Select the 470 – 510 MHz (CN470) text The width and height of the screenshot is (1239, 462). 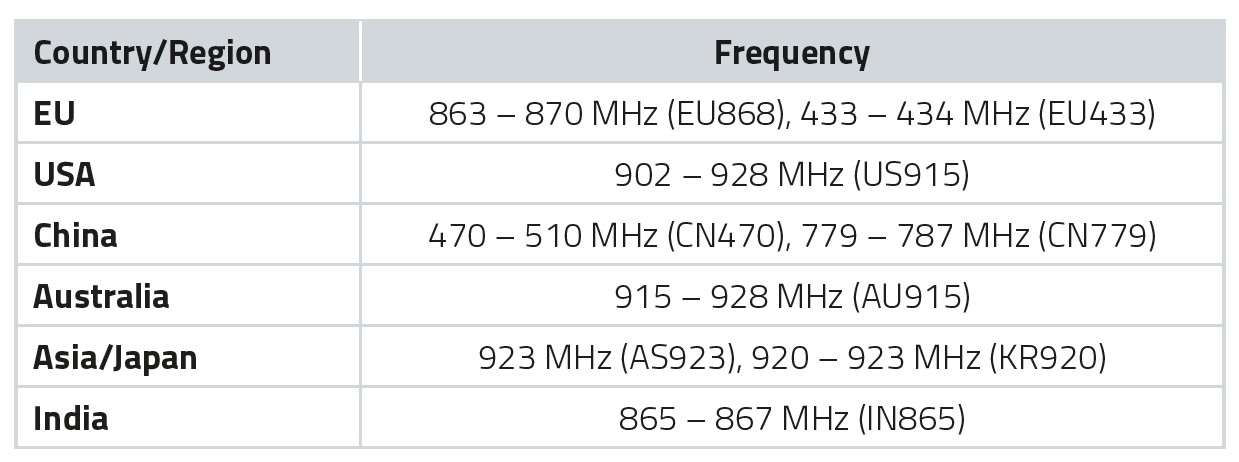click(605, 236)
